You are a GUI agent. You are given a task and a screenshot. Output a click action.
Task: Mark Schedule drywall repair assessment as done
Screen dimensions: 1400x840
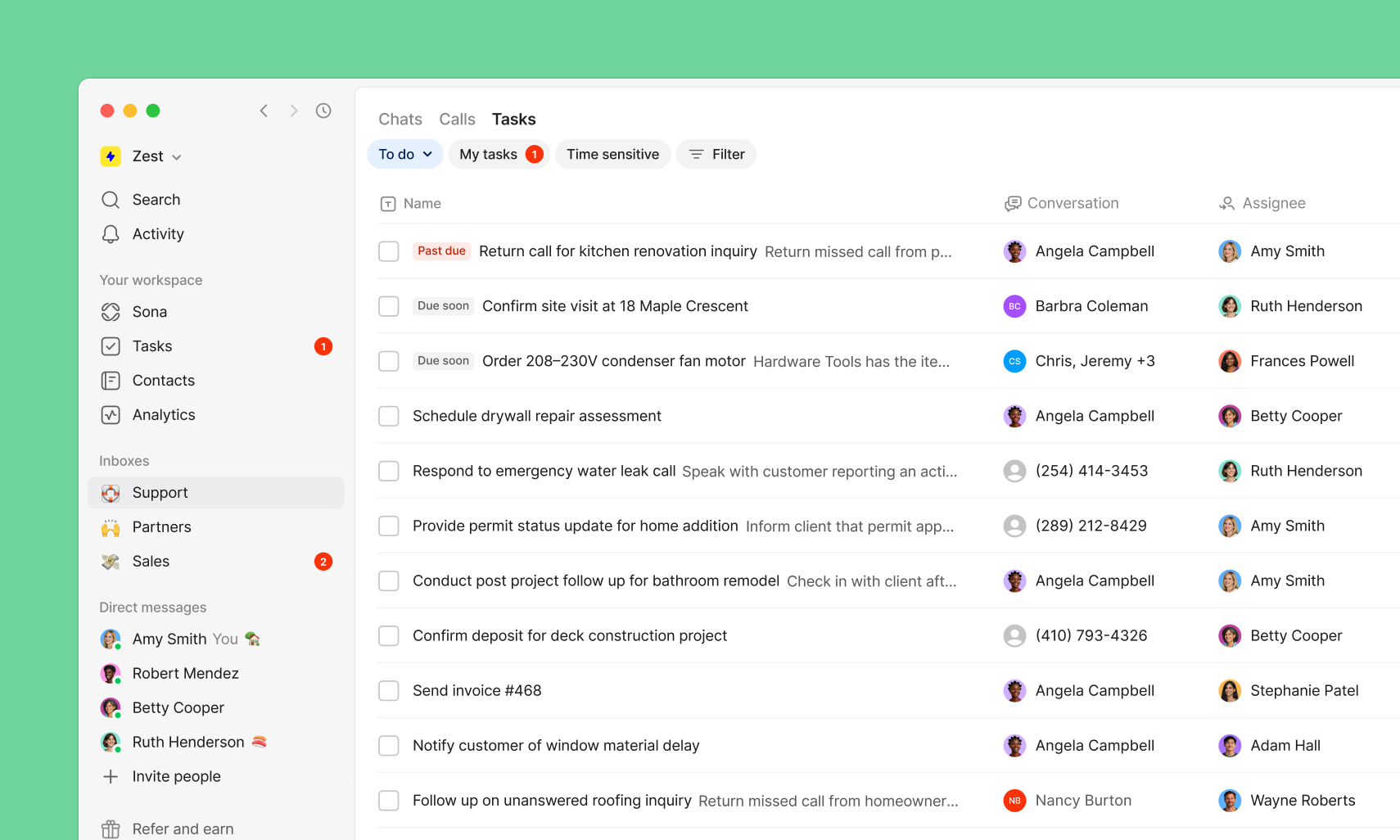(x=389, y=416)
